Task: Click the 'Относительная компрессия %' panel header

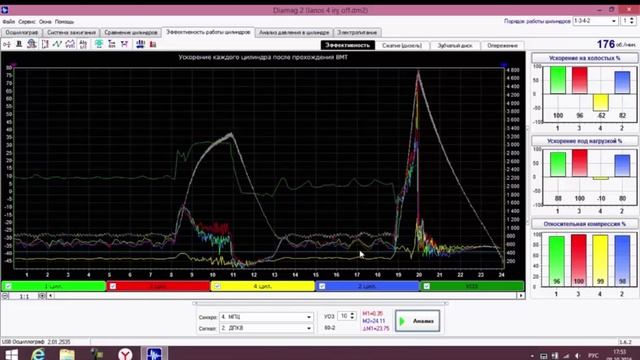Action: (x=584, y=224)
